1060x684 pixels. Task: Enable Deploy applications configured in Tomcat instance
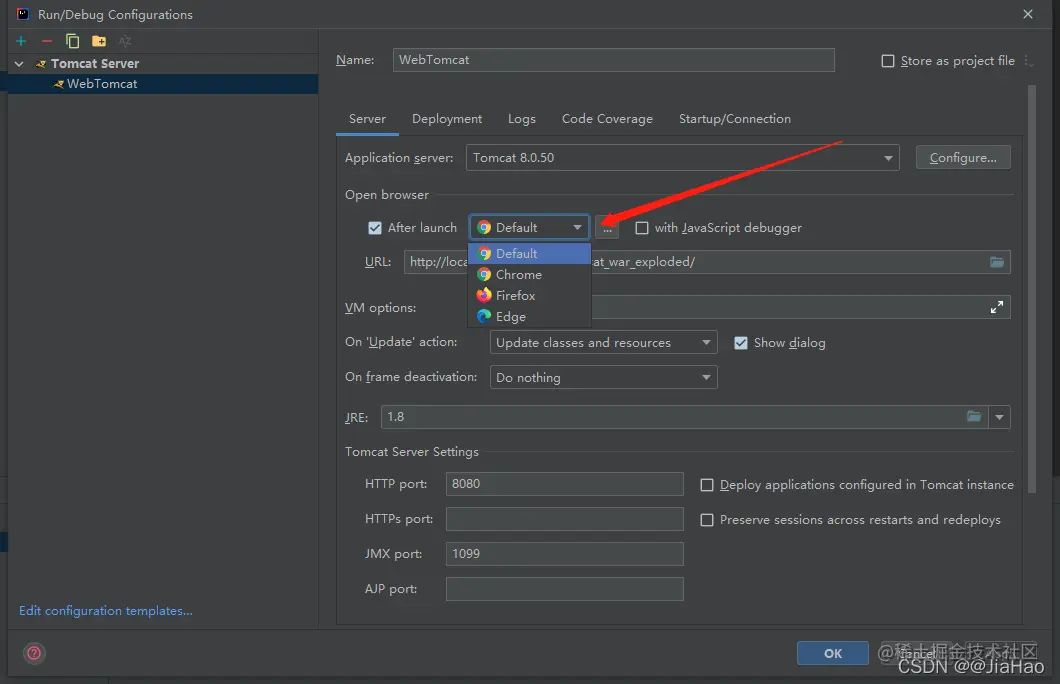(x=706, y=485)
